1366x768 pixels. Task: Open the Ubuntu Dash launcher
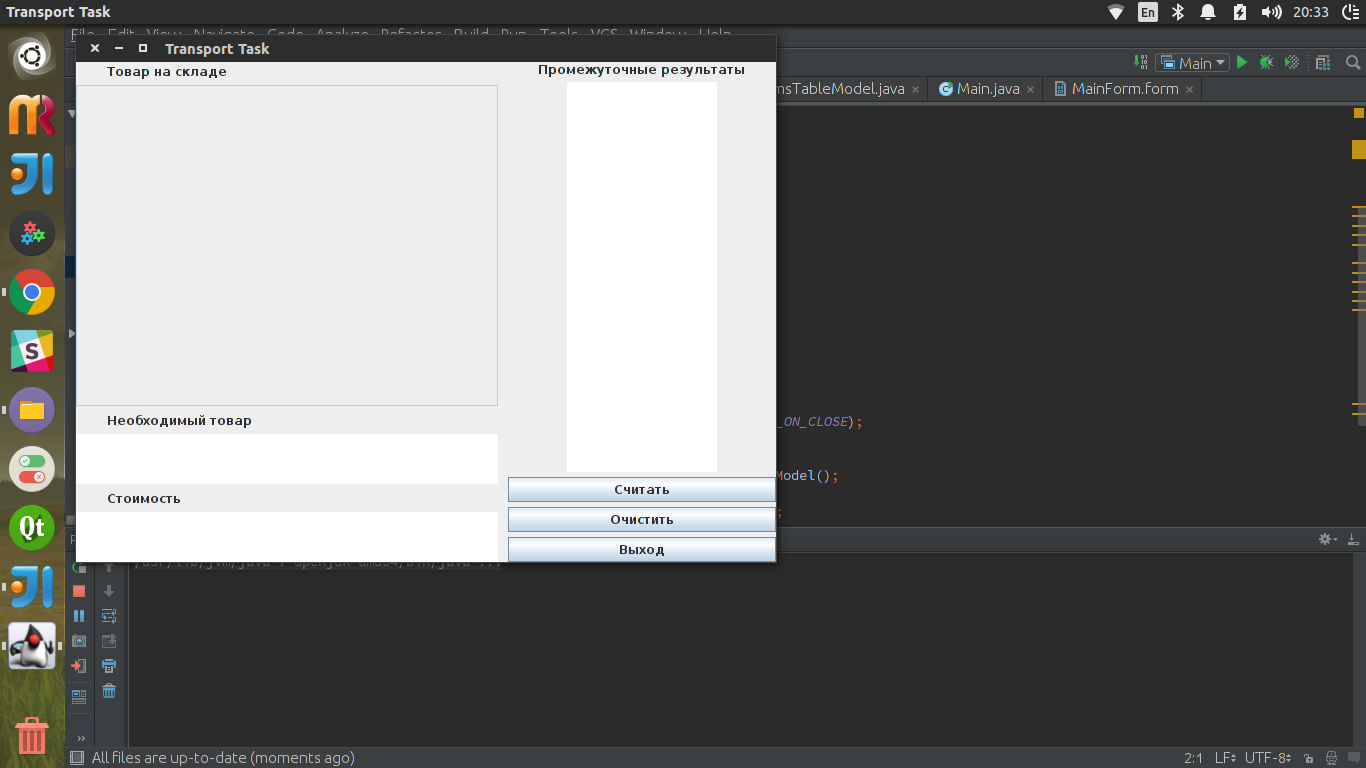point(32,58)
